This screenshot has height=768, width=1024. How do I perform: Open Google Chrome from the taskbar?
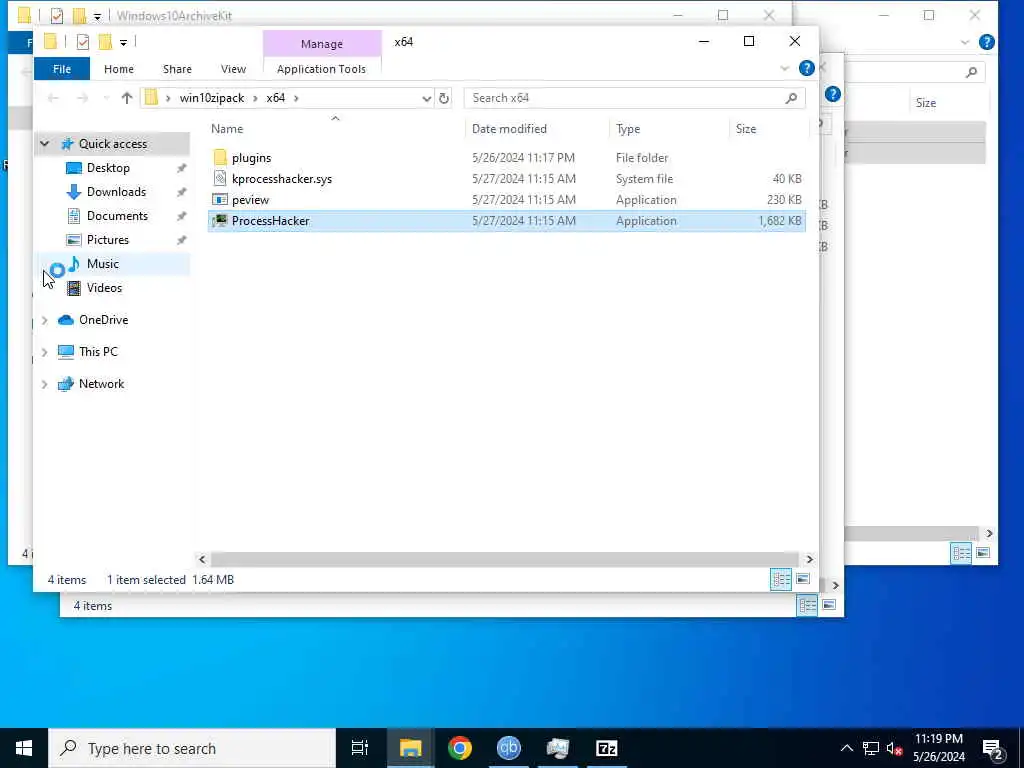460,748
